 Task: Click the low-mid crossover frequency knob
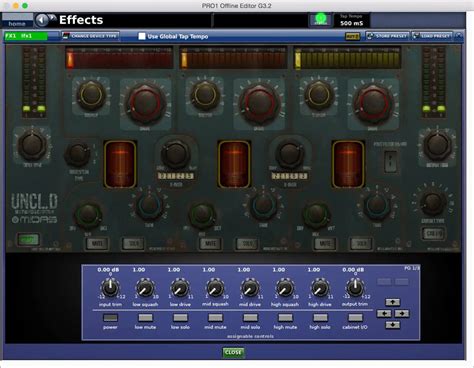pyautogui.click(x=176, y=154)
